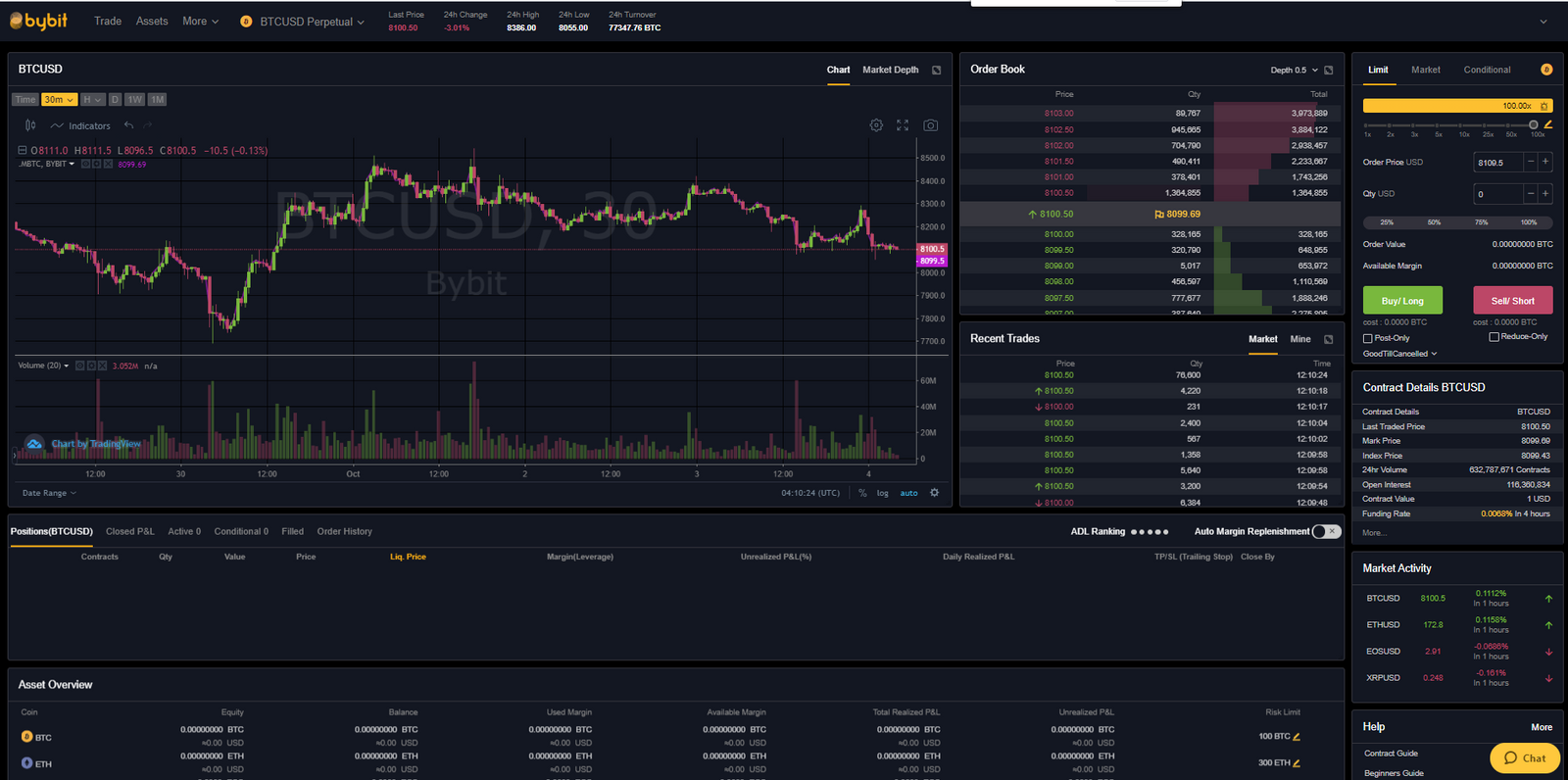The width and height of the screenshot is (1568, 780).
Task: Set quantity to 50% on percentage bar
Action: point(1434,222)
